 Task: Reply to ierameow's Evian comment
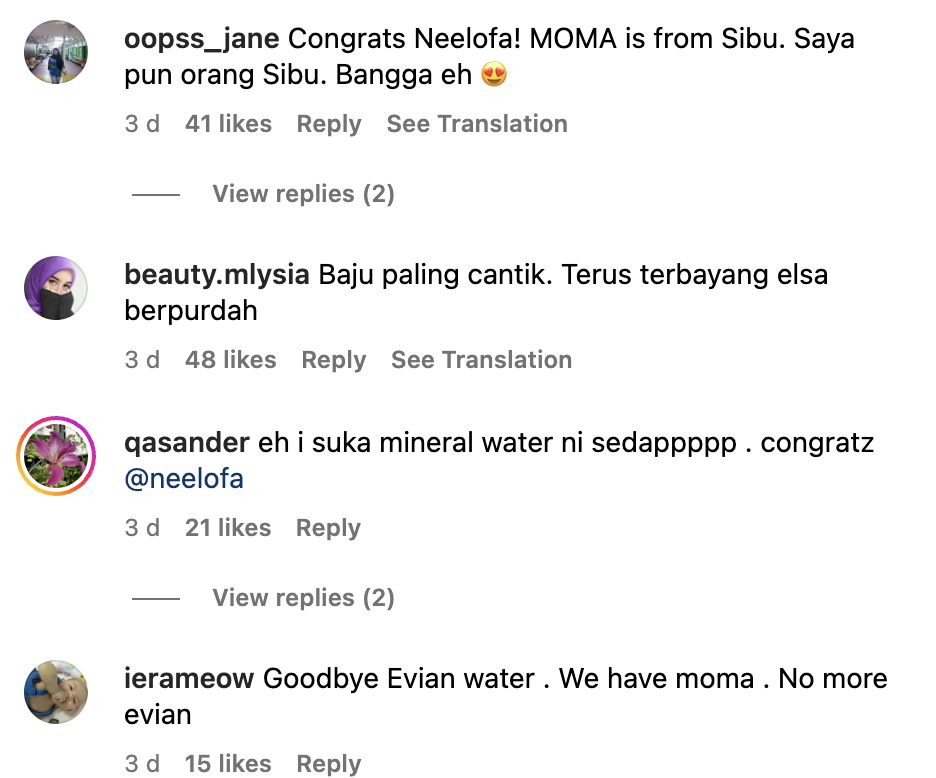[328, 764]
